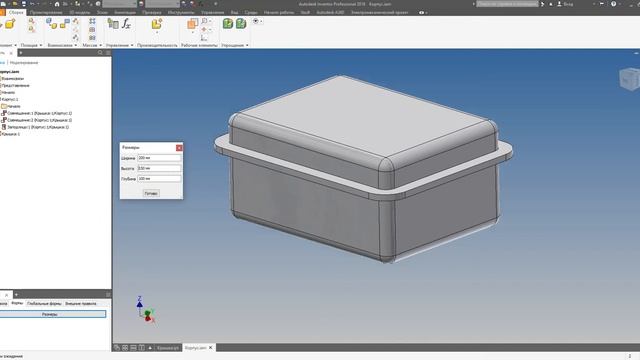Switch to the Крышка document tab
Image resolution: width=640 pixels, height=360 pixels.
[168, 348]
